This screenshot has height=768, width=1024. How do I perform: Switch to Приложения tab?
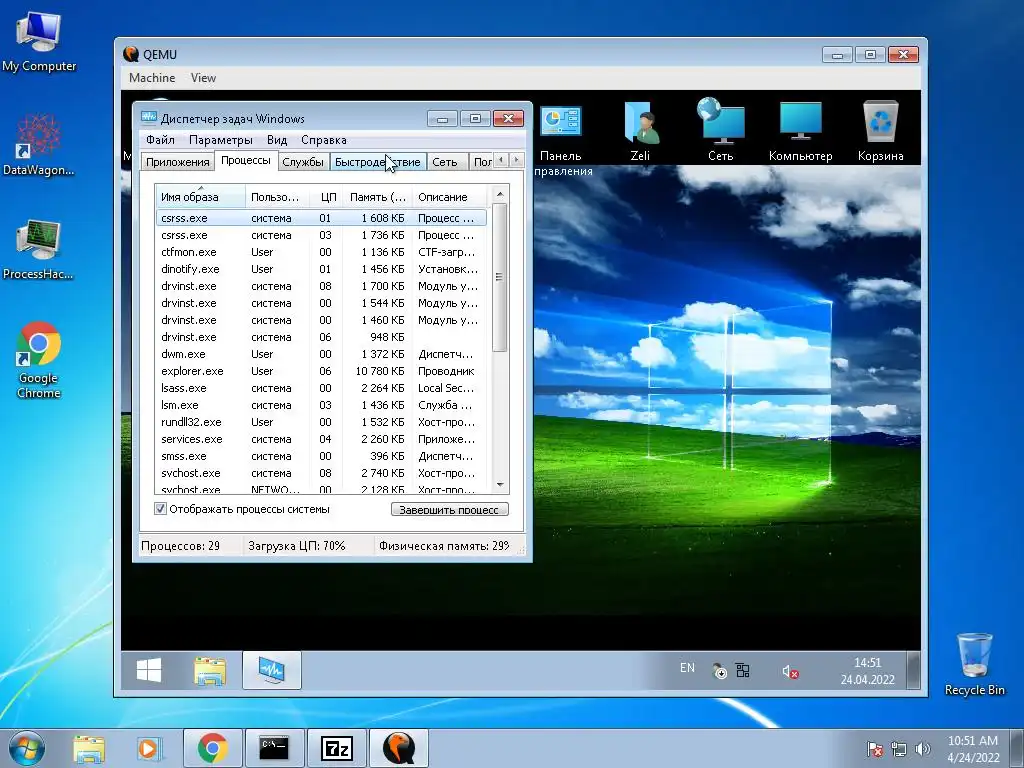point(178,162)
